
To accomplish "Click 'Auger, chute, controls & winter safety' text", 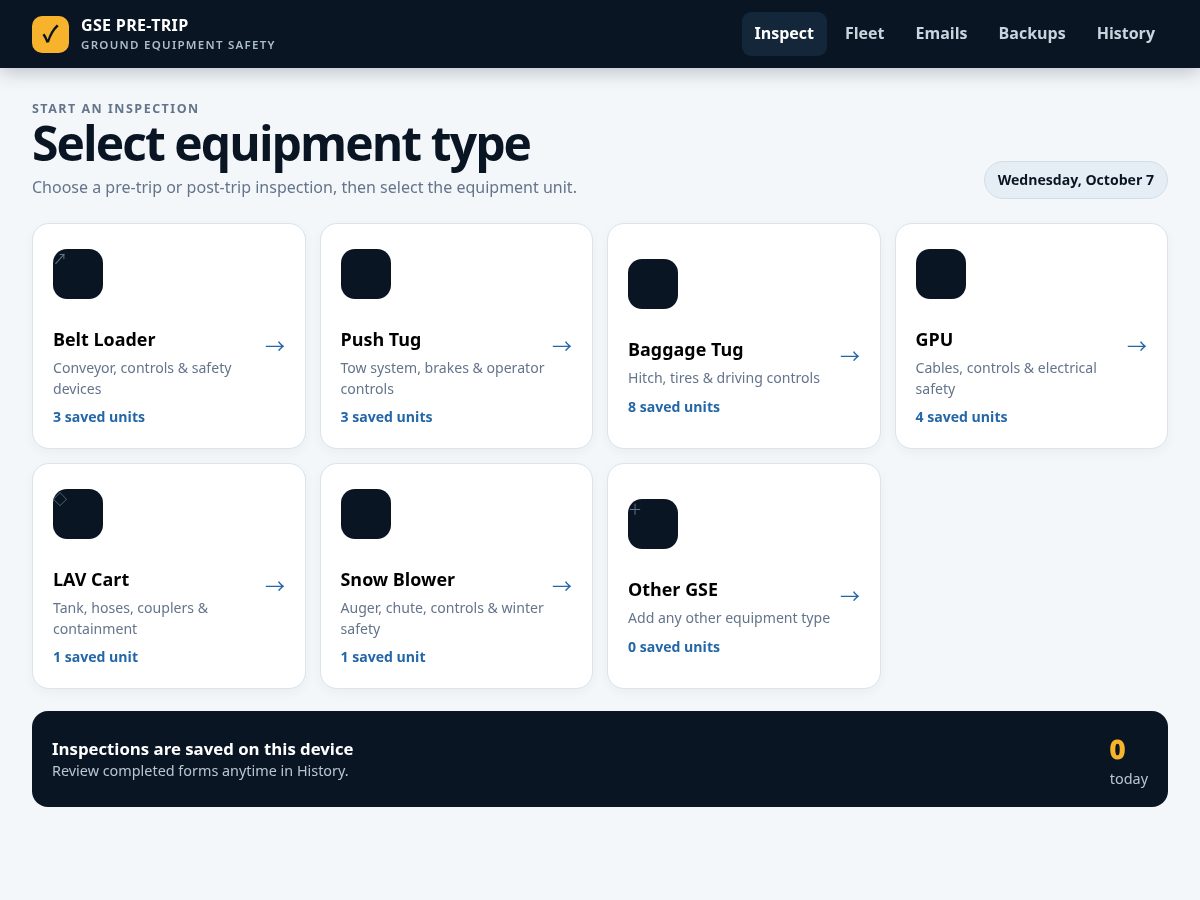I will point(442,618).
